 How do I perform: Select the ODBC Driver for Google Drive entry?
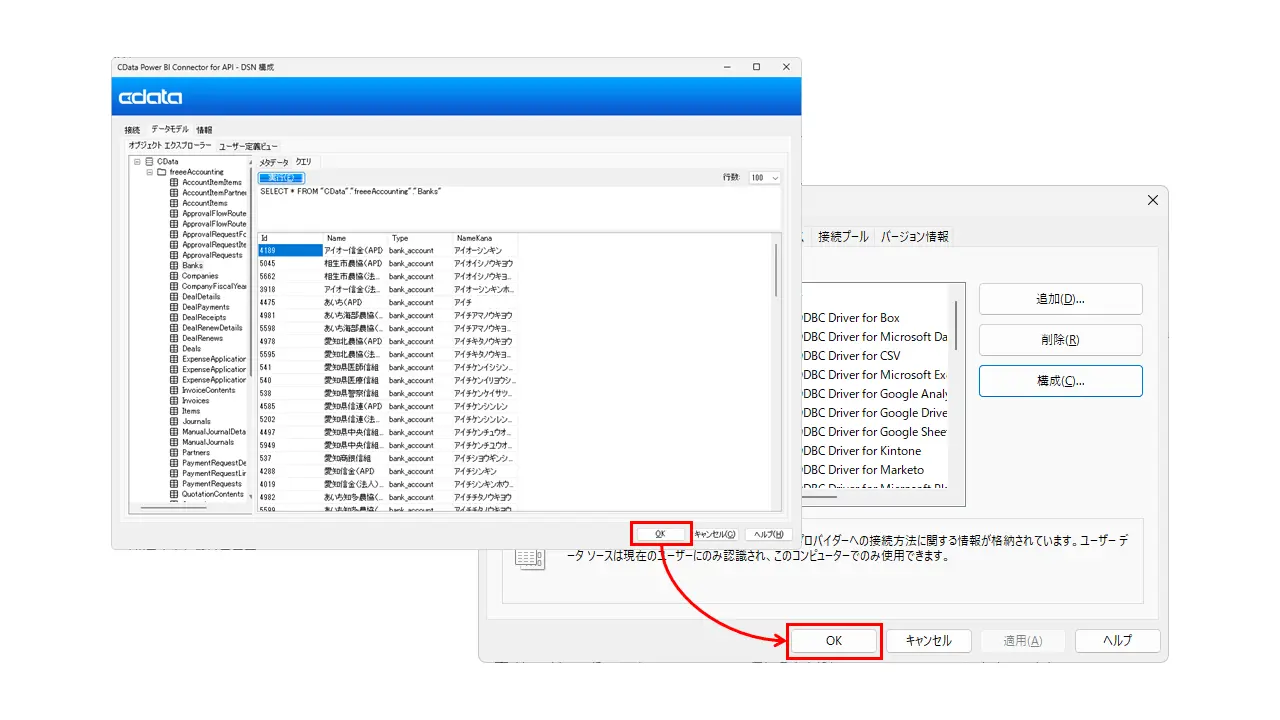pyautogui.click(x=875, y=413)
